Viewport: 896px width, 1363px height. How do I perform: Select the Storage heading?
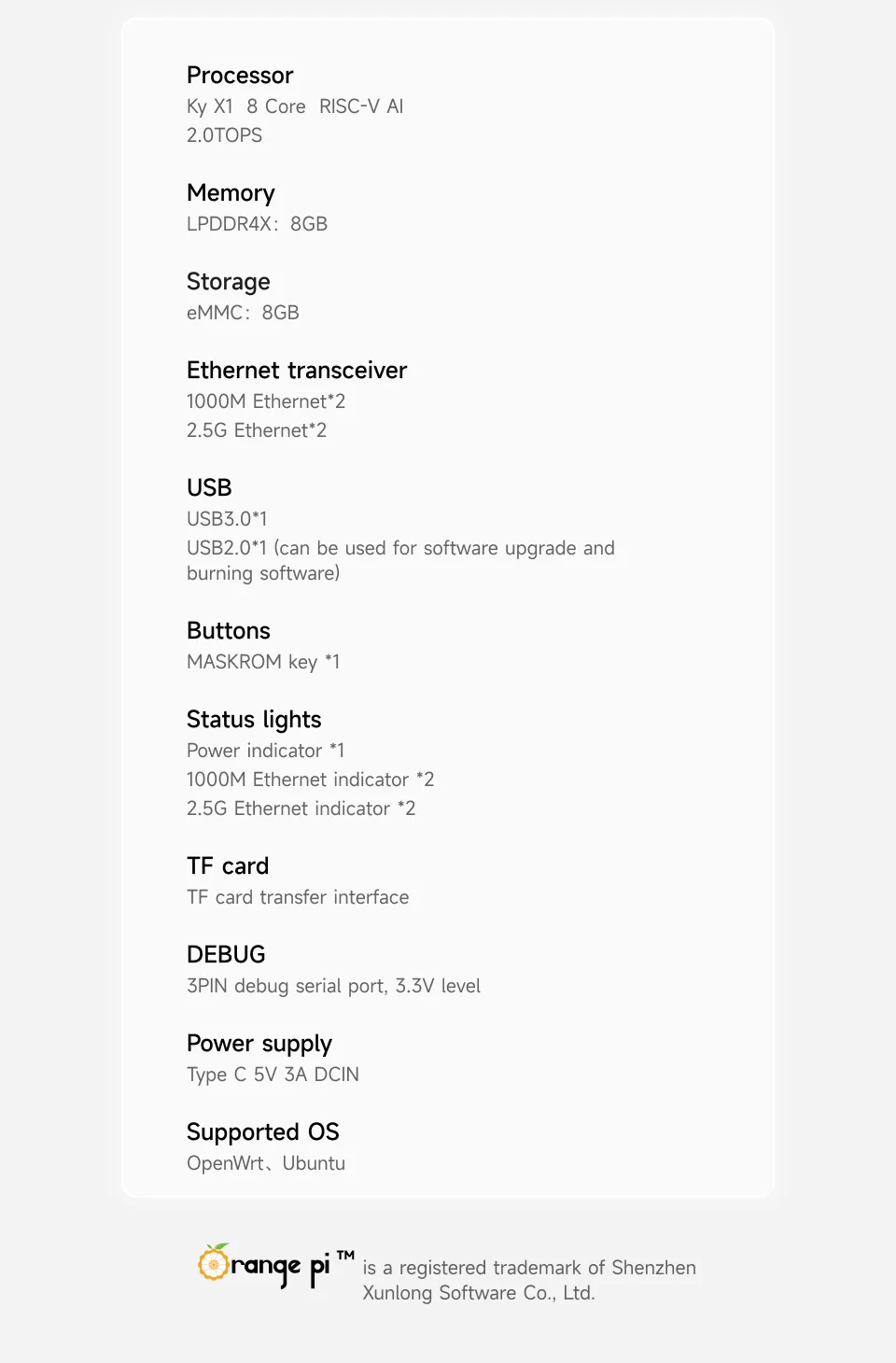[x=229, y=282]
